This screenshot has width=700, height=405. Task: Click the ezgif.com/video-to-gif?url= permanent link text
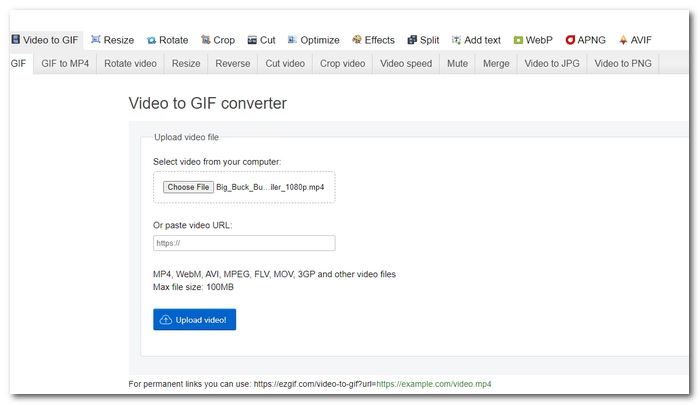[x=315, y=384]
